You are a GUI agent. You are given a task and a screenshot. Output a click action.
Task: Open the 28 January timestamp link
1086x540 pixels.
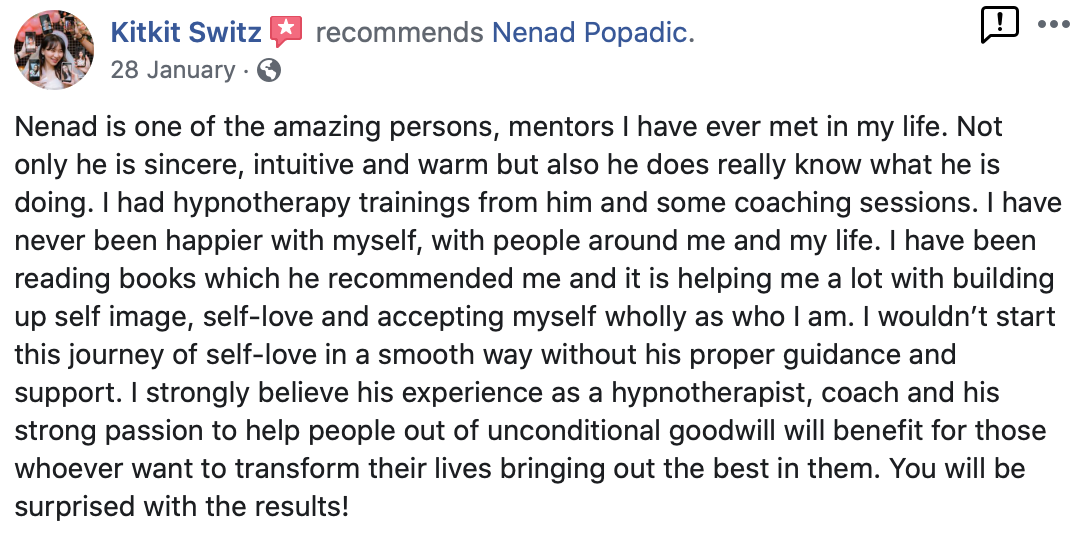172,70
